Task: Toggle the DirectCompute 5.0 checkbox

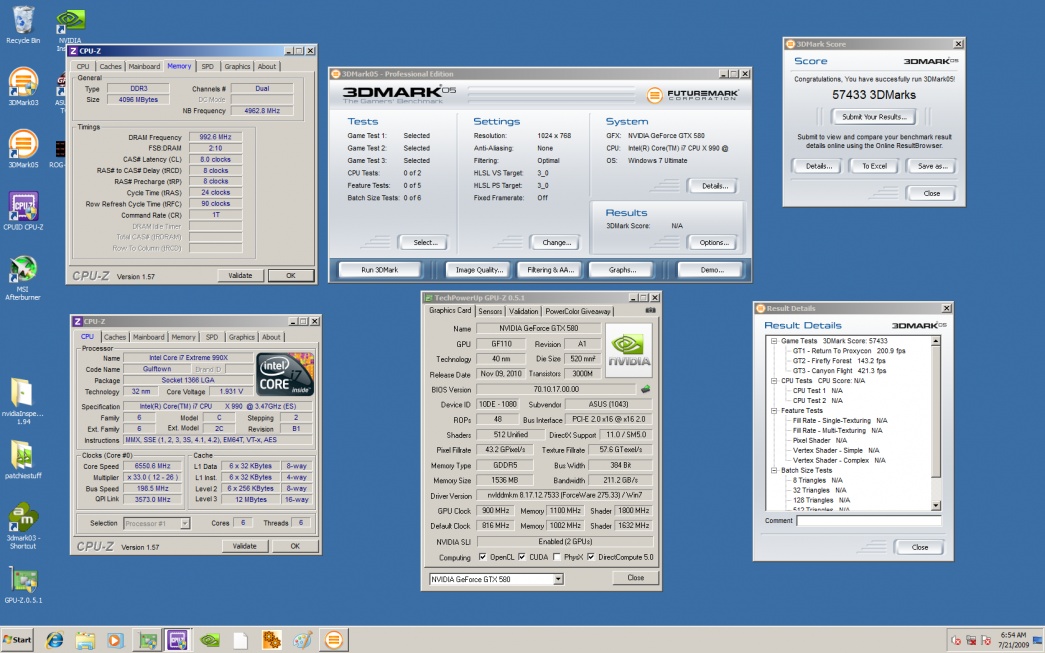Action: (x=592, y=557)
